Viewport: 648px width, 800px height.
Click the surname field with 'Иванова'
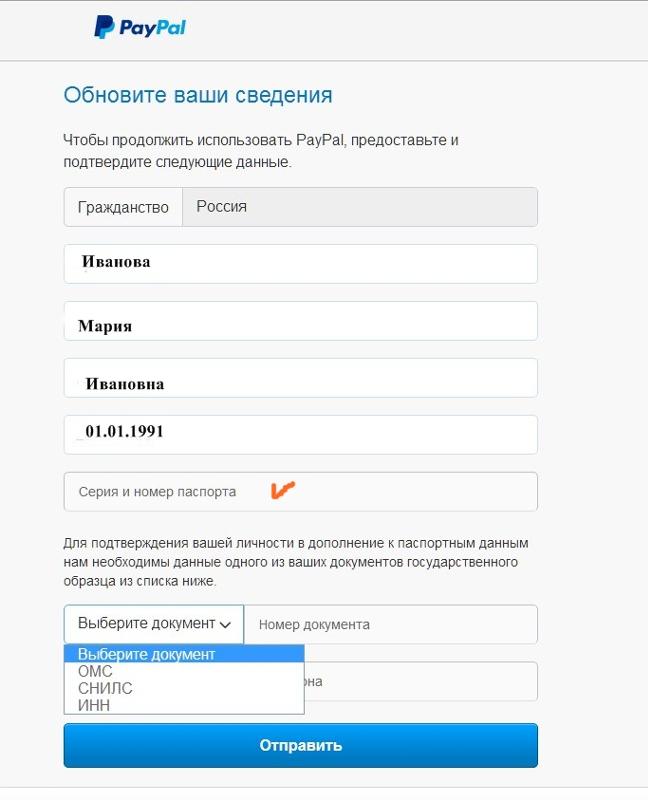click(301, 264)
